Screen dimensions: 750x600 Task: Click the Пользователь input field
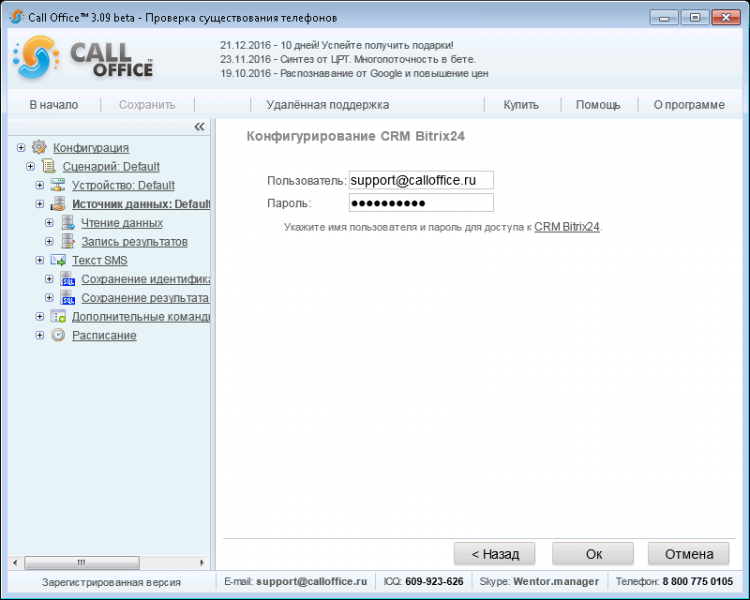click(x=421, y=180)
